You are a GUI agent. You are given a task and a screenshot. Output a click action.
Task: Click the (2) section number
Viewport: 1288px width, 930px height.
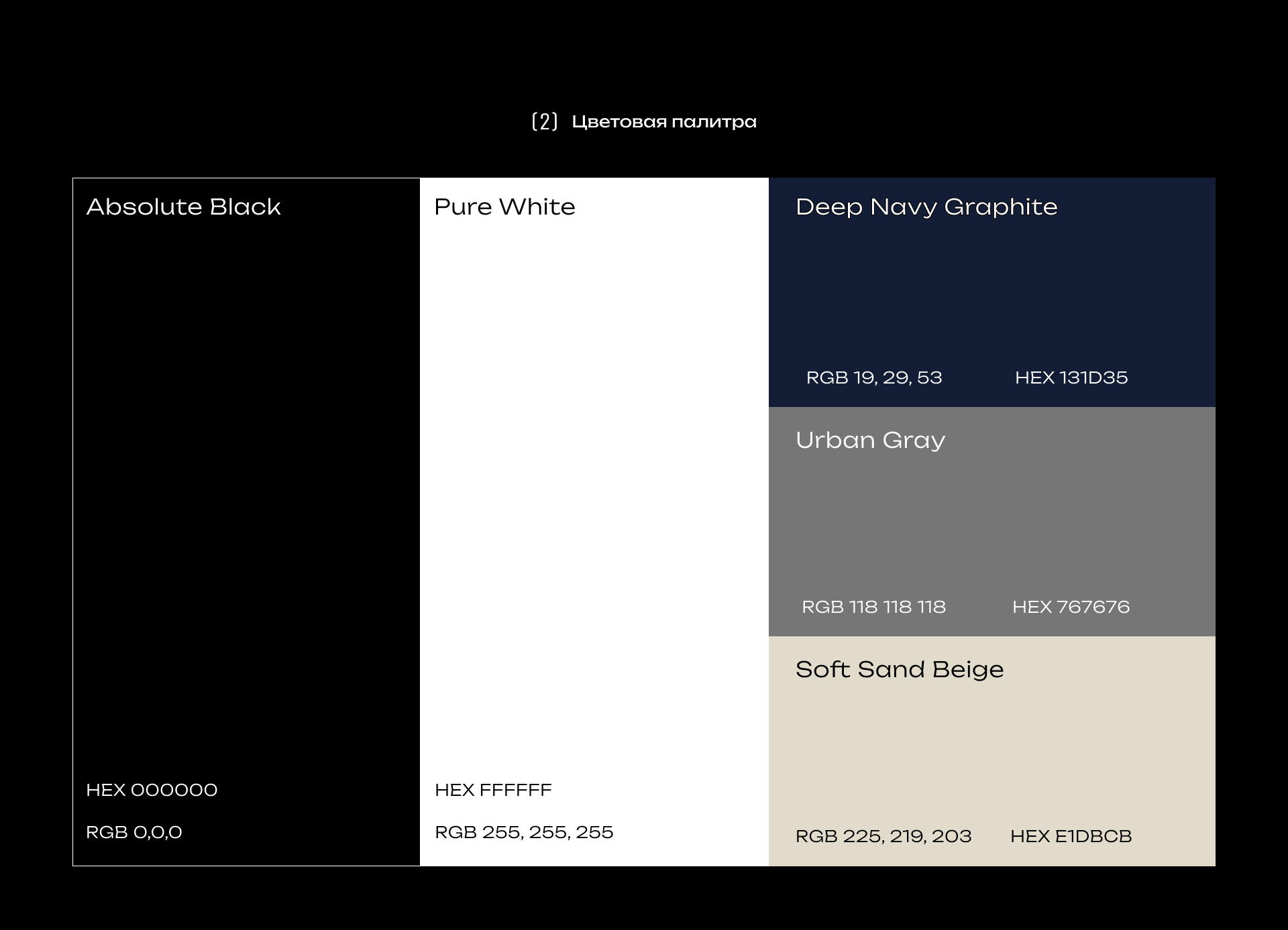coord(544,122)
